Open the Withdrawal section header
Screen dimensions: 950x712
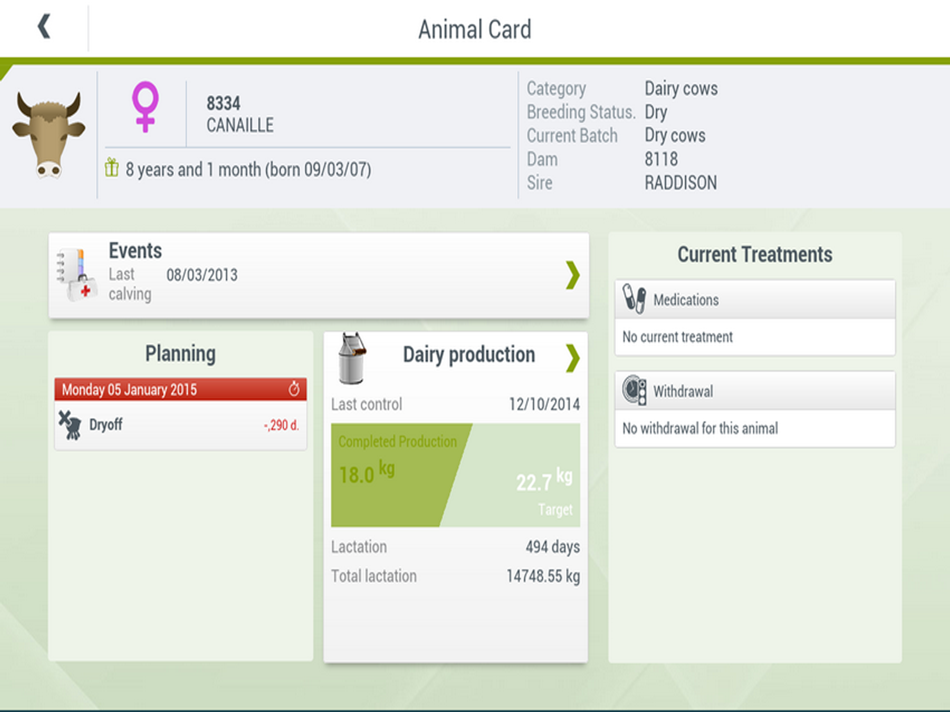[x=755, y=391]
